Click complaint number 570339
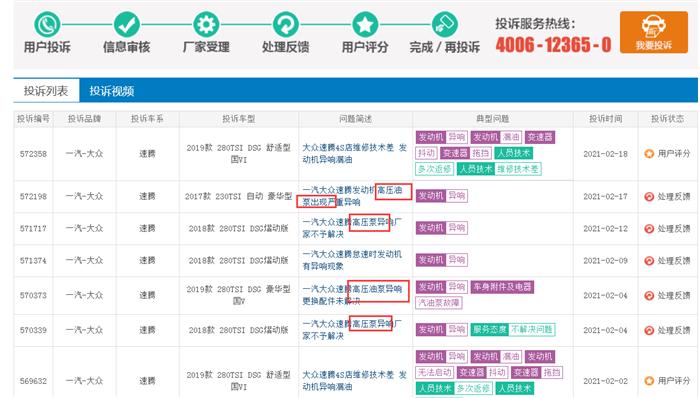This screenshot has height=398, width=700. 33,330
